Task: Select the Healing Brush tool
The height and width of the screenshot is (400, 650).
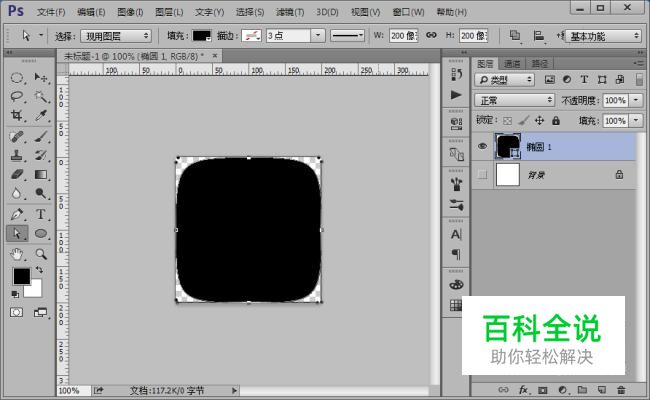Action: (x=17, y=136)
